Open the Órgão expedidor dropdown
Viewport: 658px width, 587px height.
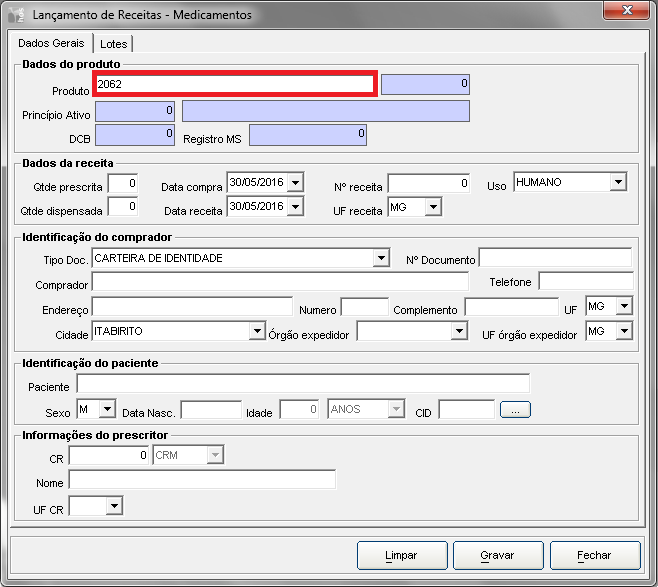[x=459, y=331]
